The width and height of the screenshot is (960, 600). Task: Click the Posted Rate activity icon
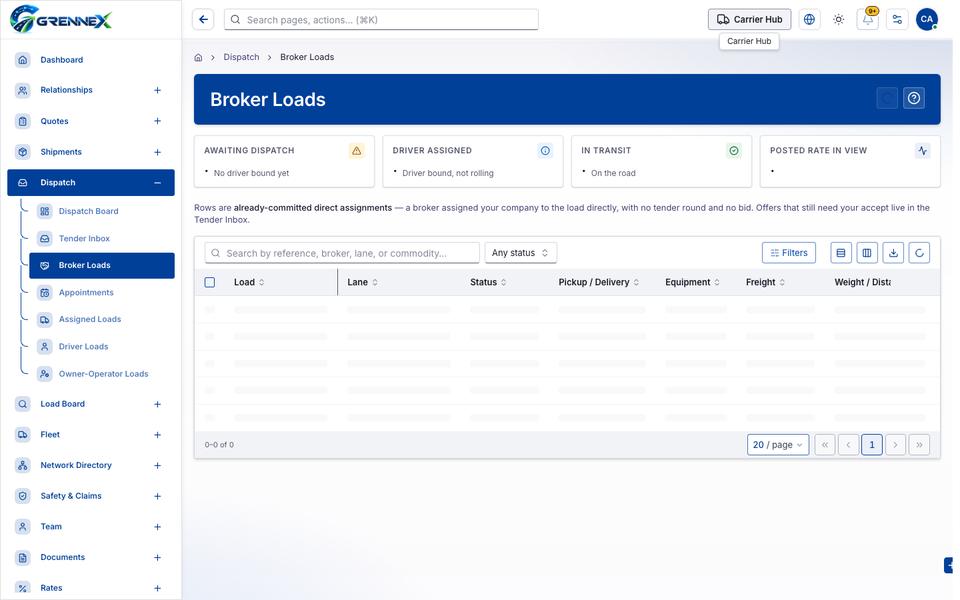(923, 151)
